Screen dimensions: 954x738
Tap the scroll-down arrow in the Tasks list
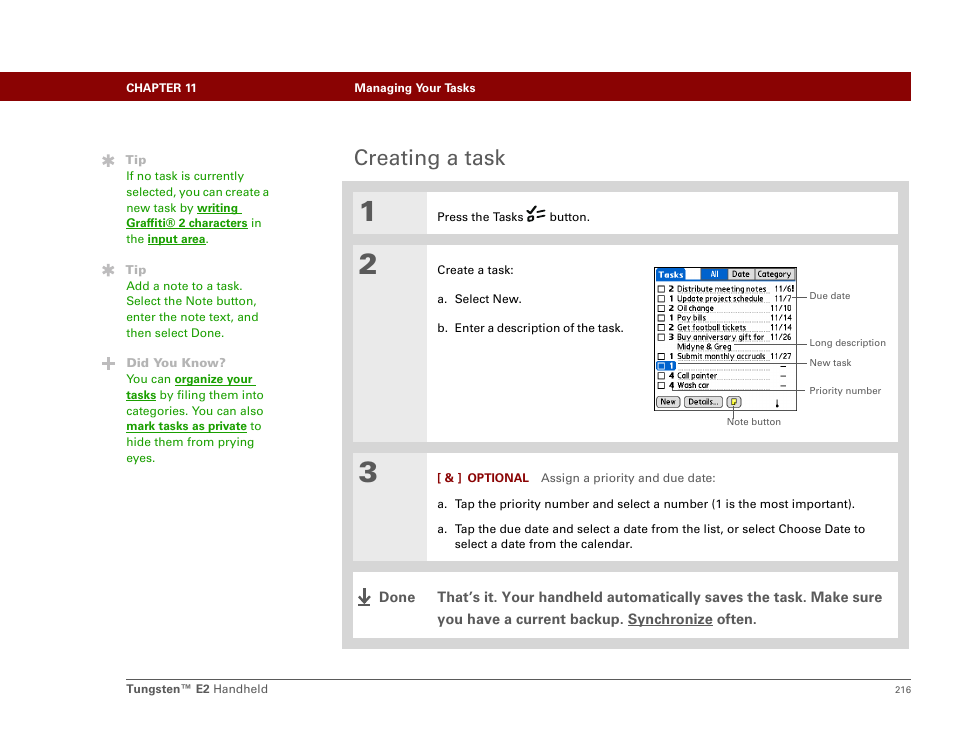[777, 403]
